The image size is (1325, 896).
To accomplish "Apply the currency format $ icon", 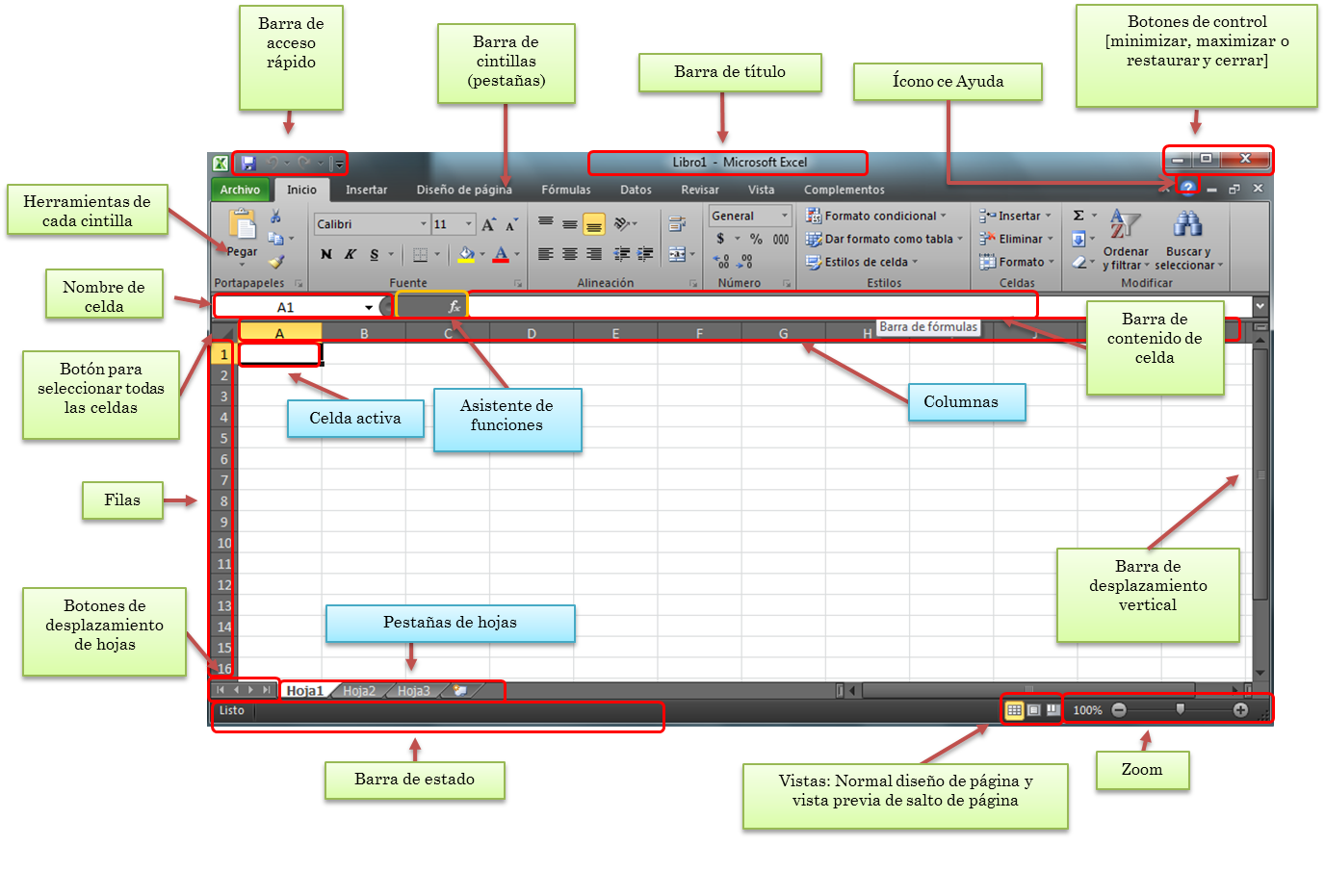I will pyautogui.click(x=720, y=238).
